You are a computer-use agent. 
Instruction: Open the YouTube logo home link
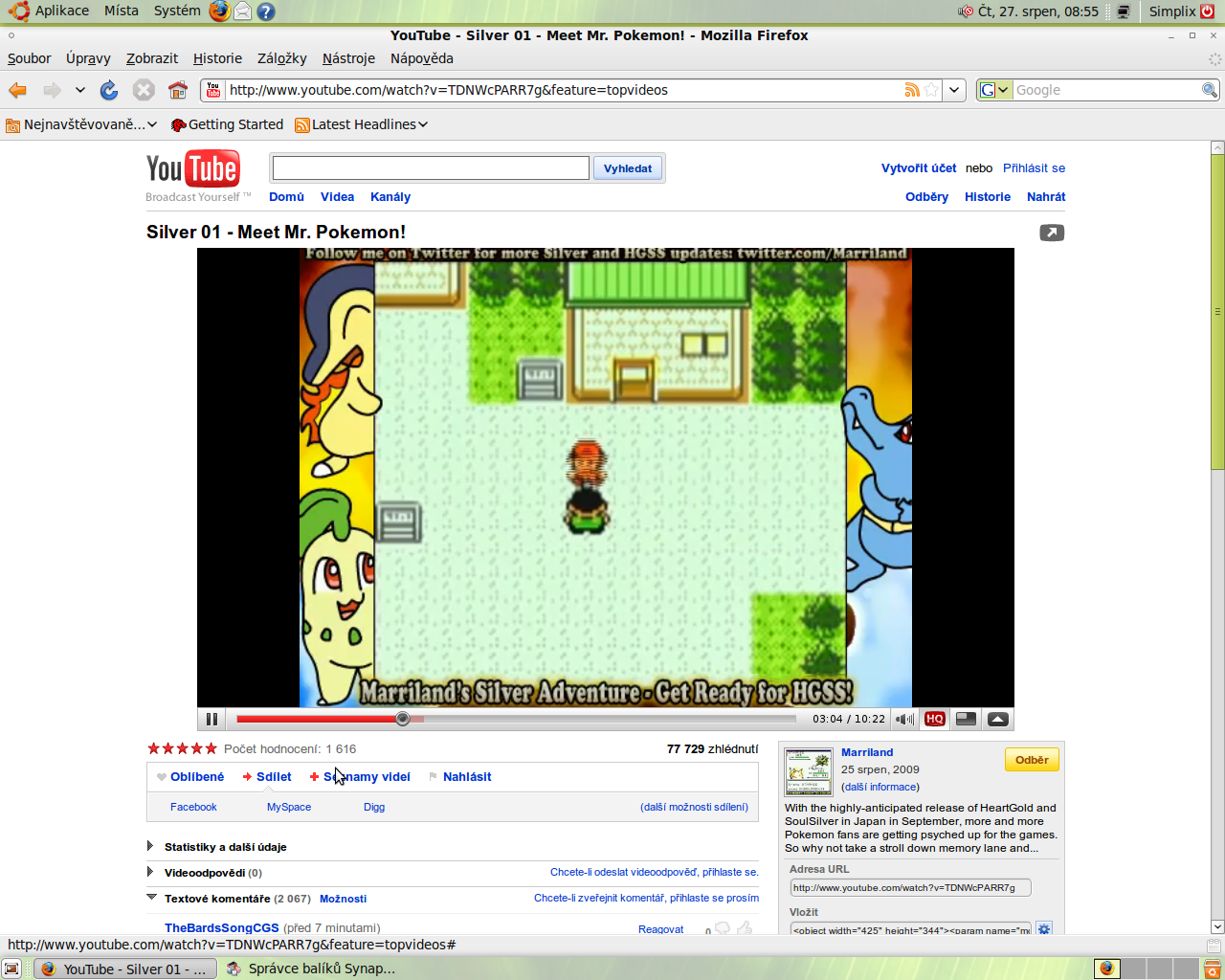click(x=193, y=169)
